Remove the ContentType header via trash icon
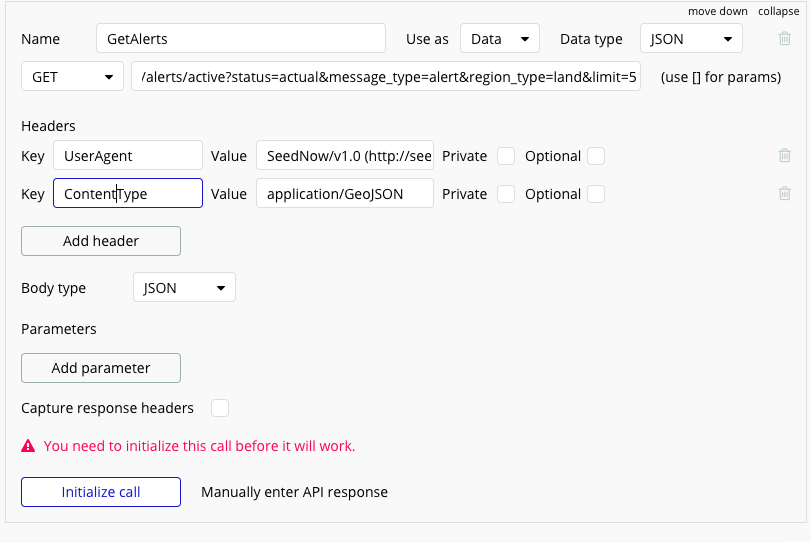 pos(785,193)
